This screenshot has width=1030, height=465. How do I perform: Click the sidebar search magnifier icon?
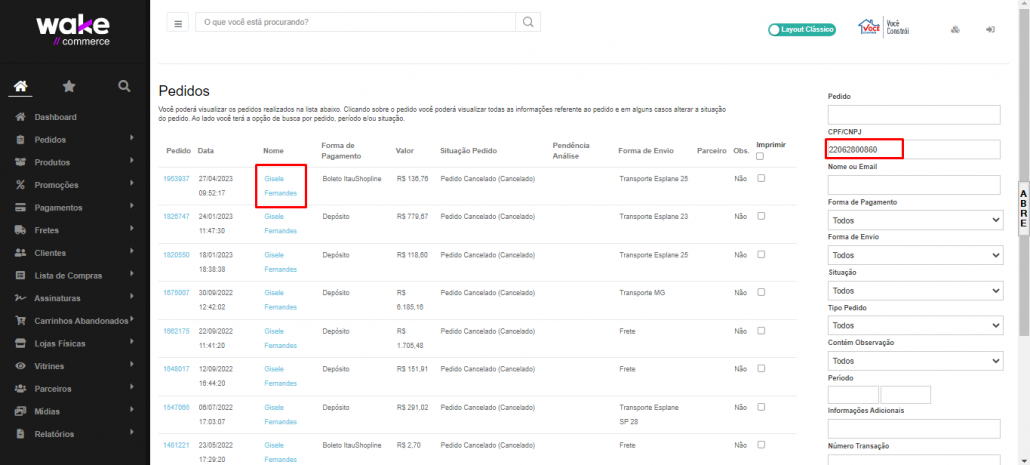click(124, 86)
